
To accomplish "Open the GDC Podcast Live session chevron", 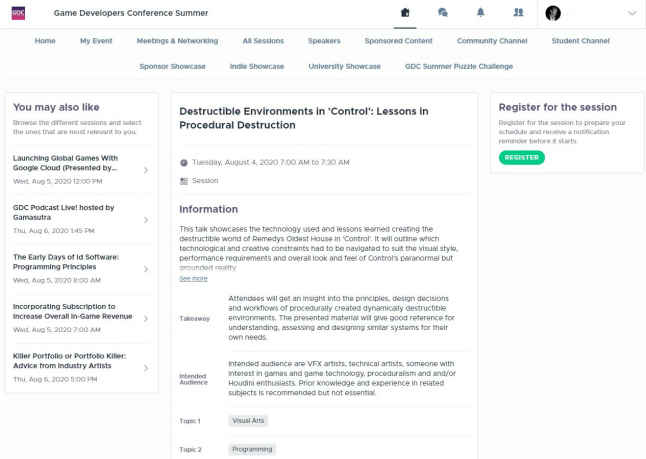I will (x=146, y=219).
